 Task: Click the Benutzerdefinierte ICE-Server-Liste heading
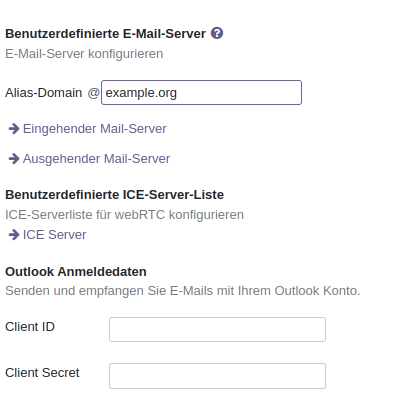114,195
